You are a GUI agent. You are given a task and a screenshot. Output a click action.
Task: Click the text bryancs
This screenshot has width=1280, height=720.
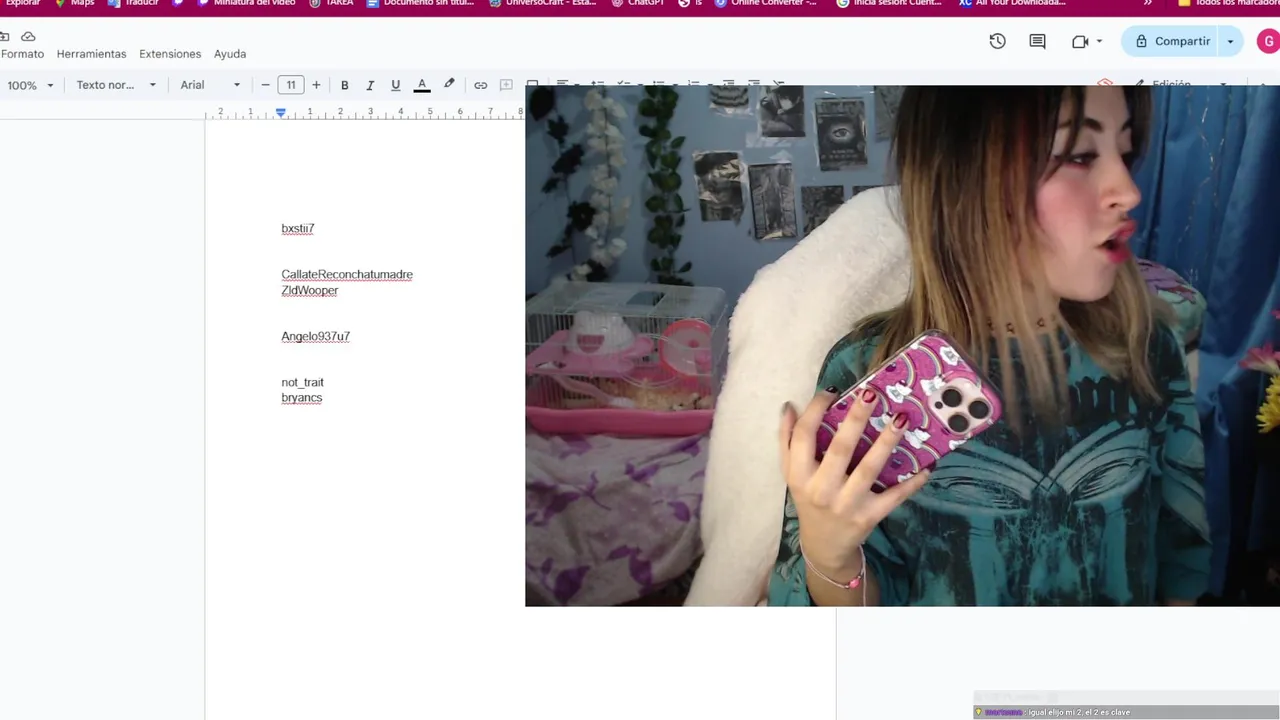pyautogui.click(x=302, y=397)
